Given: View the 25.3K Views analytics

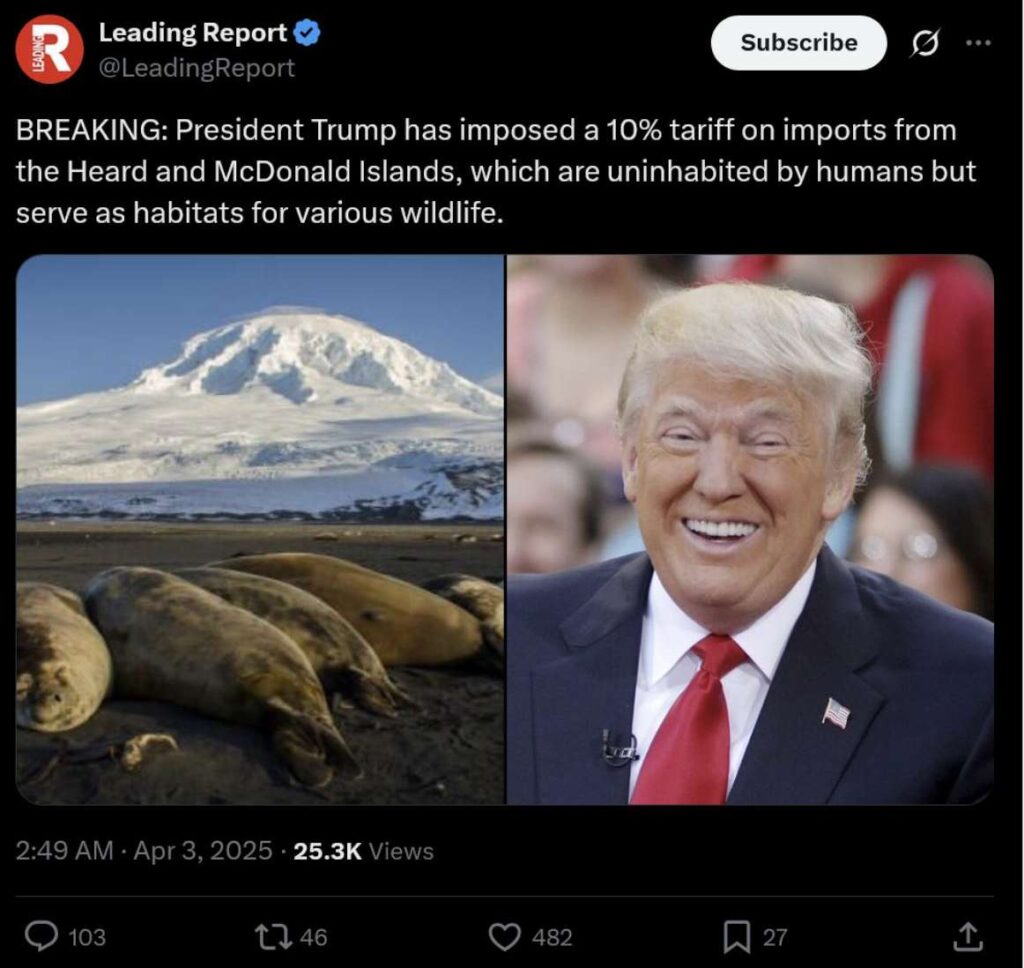Looking at the screenshot, I should pyautogui.click(x=364, y=851).
